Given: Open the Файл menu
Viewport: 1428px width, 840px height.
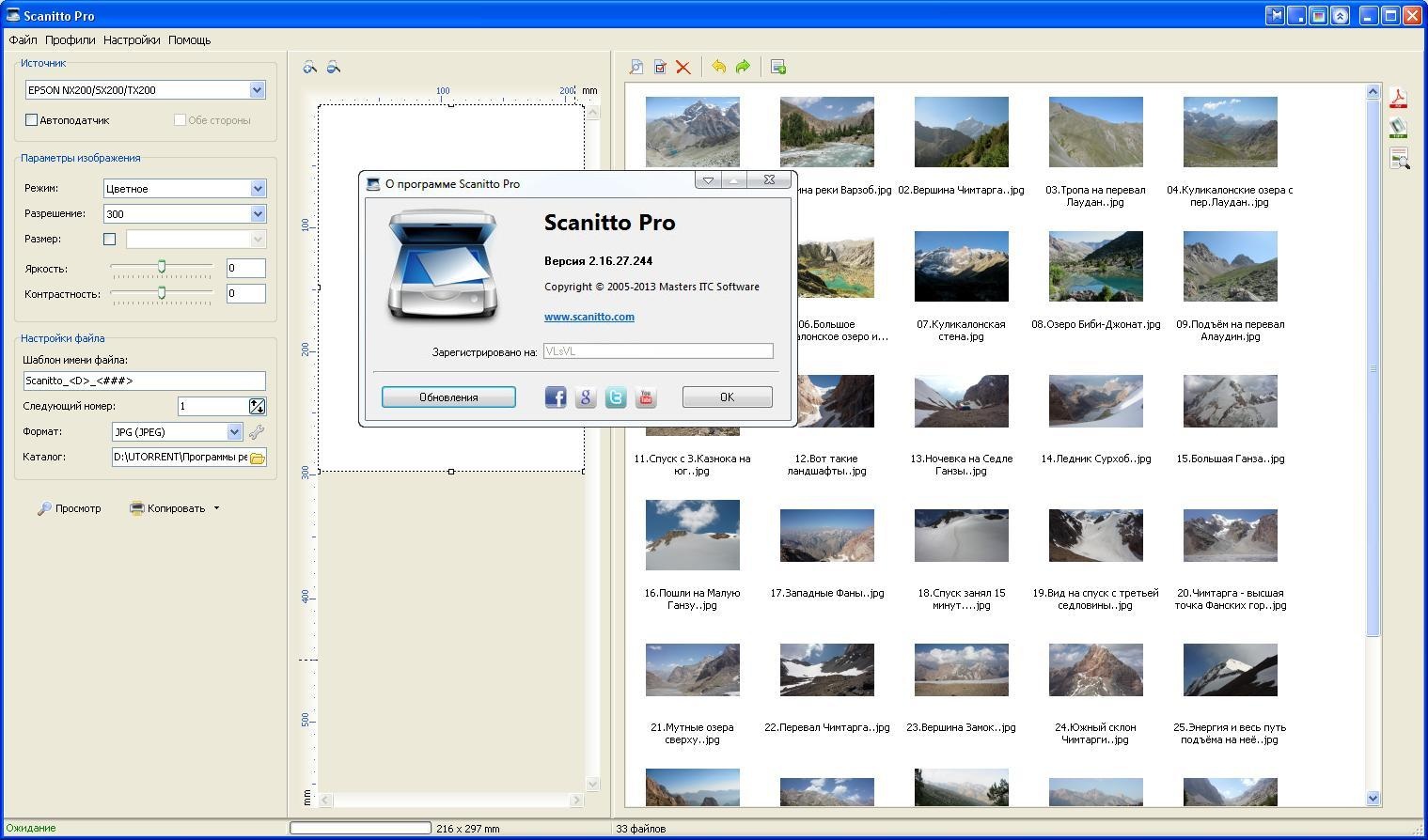Looking at the screenshot, I should tap(23, 40).
